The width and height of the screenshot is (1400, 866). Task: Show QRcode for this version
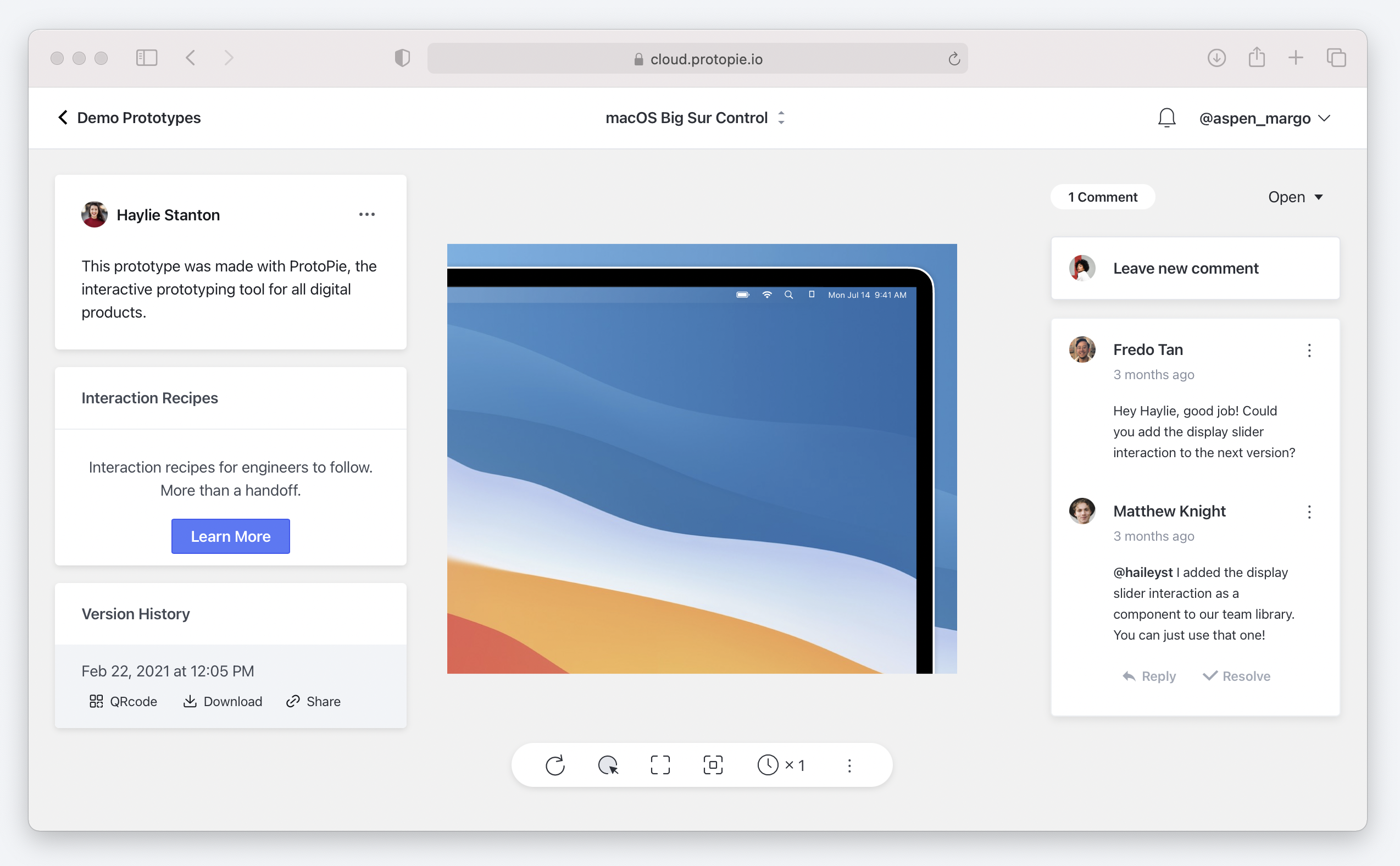123,702
